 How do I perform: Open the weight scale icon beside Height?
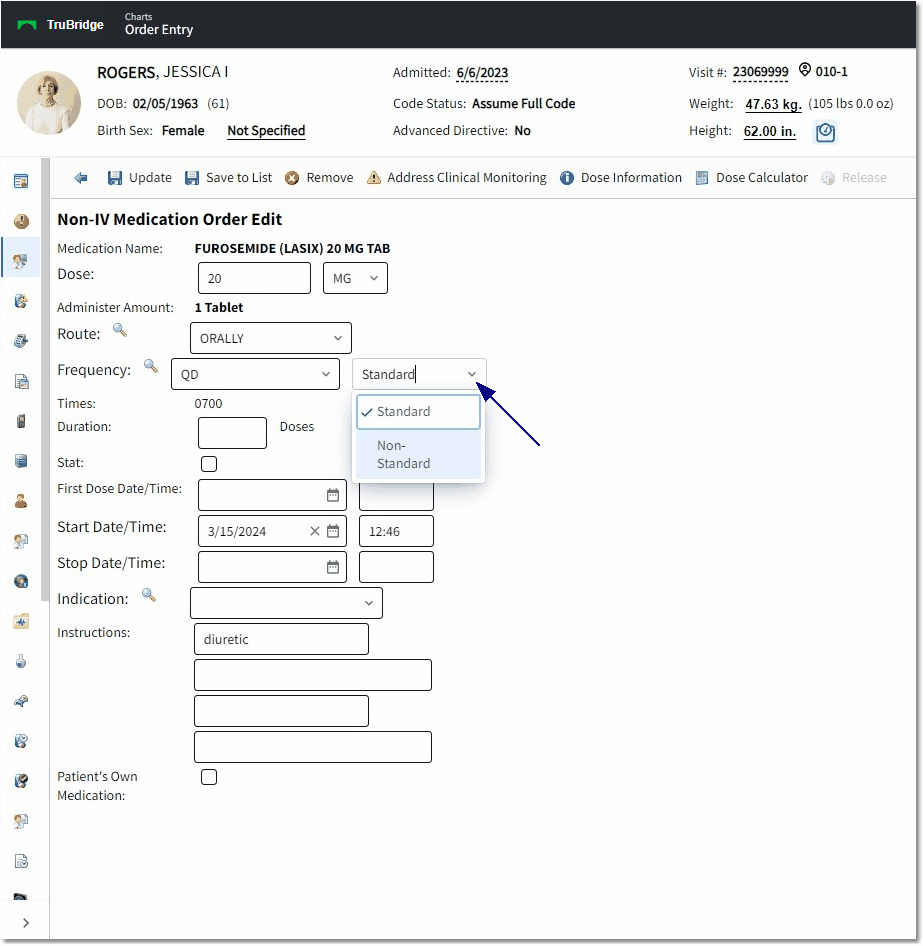point(825,132)
